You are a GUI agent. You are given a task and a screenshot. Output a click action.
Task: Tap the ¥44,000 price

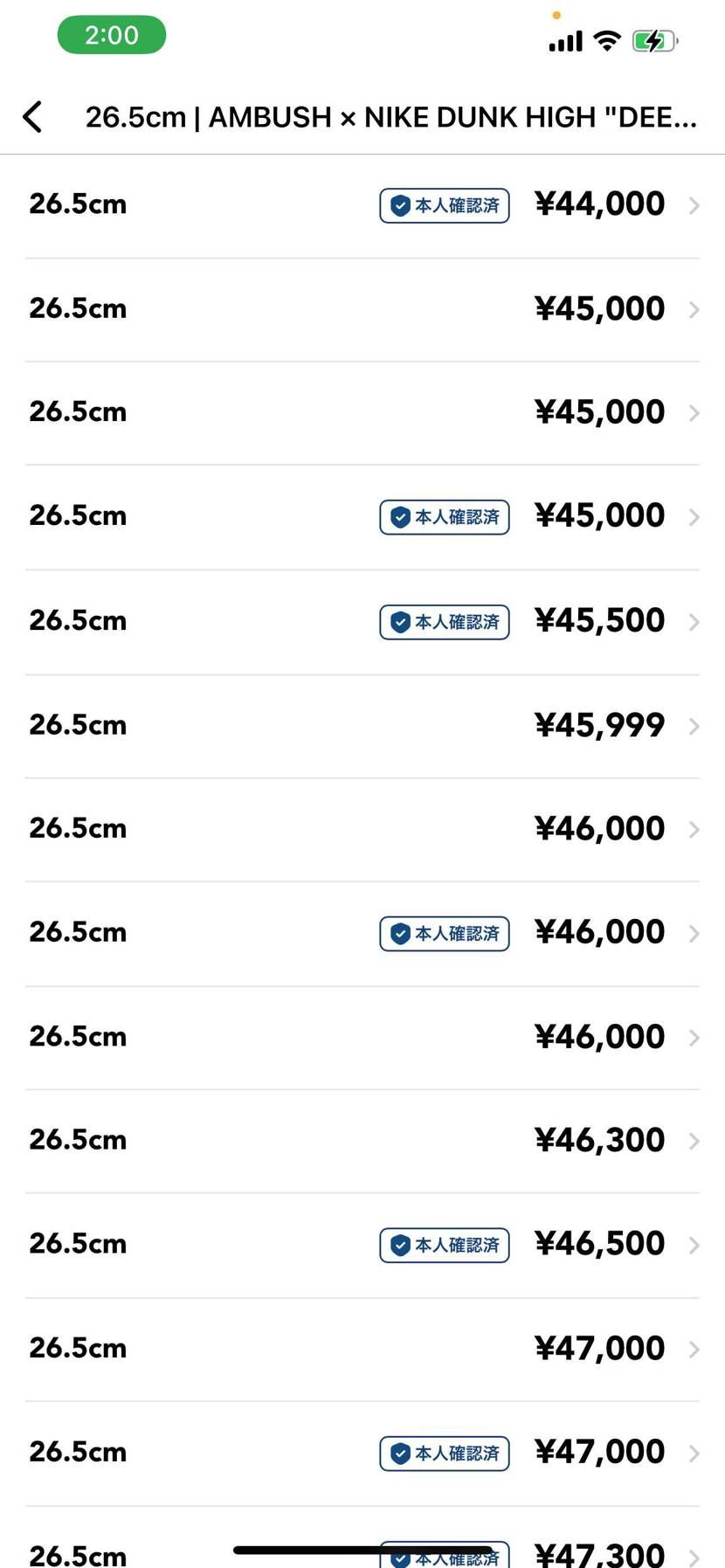[x=599, y=204]
